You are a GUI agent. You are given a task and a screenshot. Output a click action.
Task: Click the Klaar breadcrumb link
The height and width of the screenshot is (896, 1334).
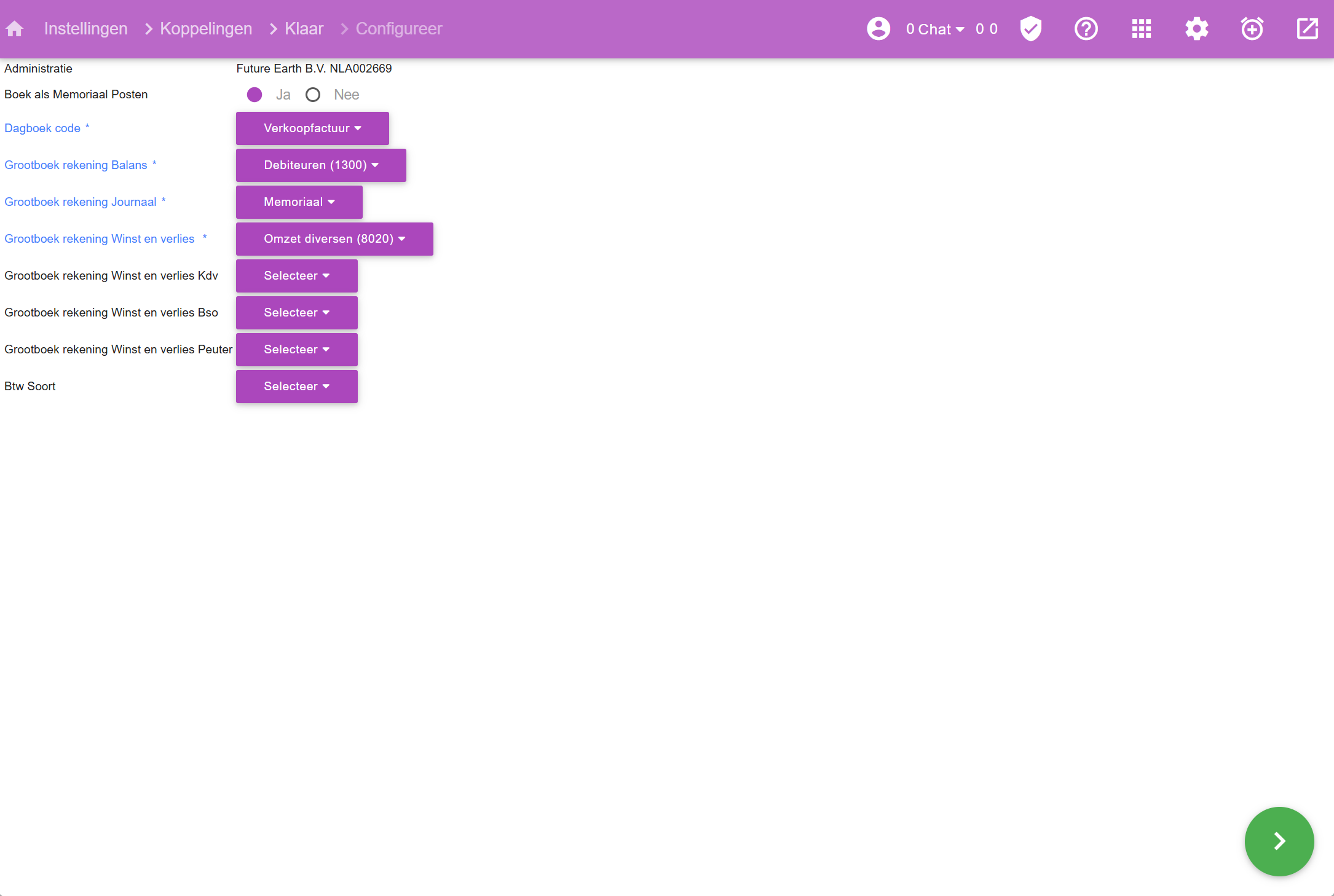(x=304, y=29)
